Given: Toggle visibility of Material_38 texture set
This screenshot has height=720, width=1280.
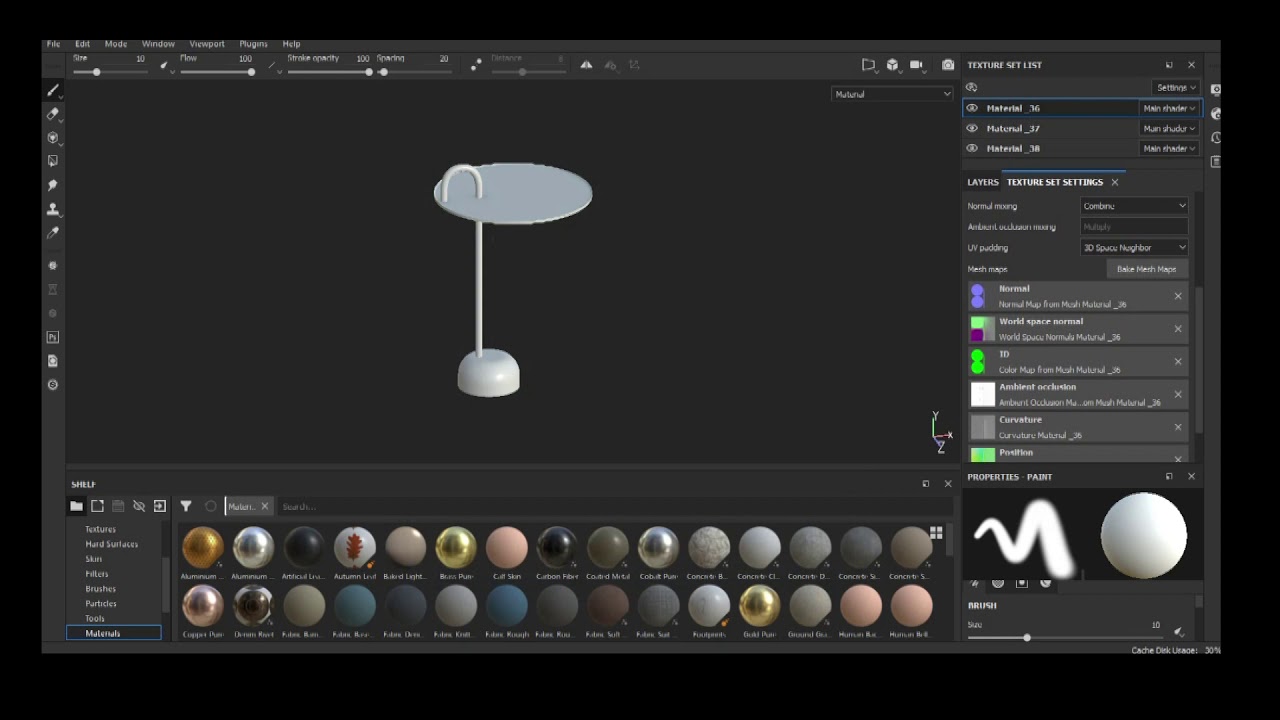Looking at the screenshot, I should pyautogui.click(x=972, y=148).
